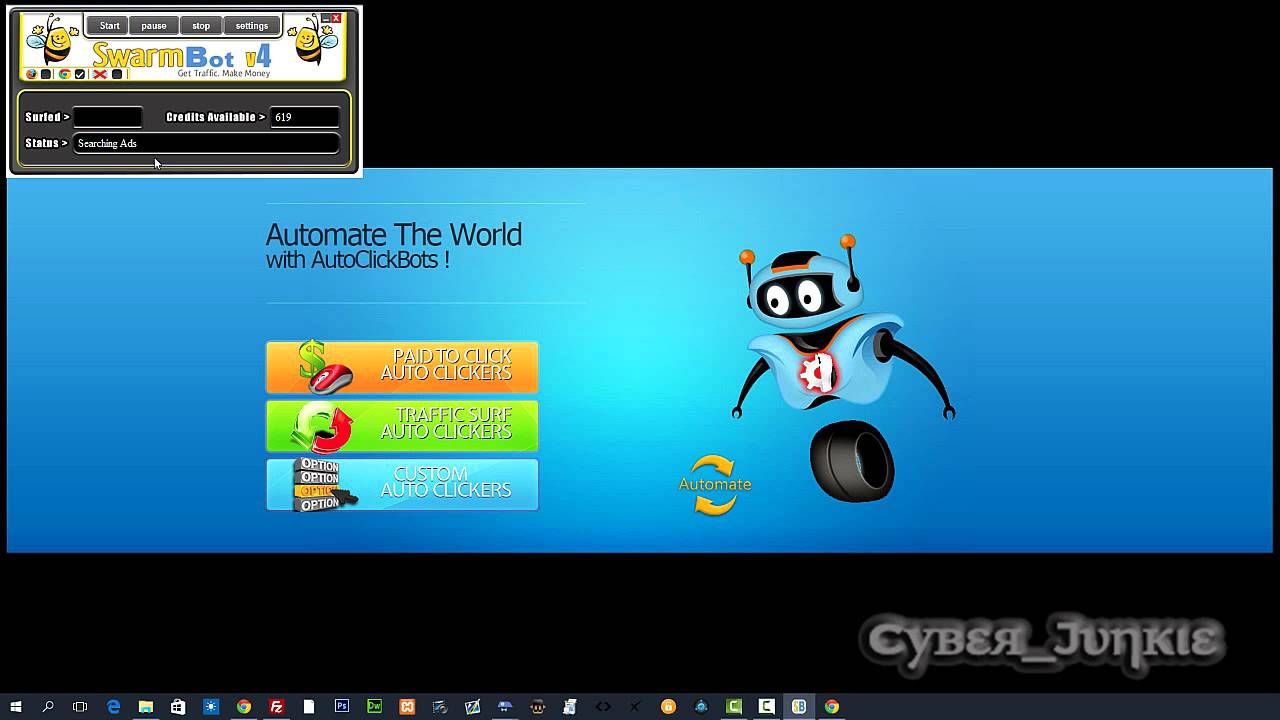Stop the SwarmBot via stop button
1280x720 pixels.
coord(201,26)
